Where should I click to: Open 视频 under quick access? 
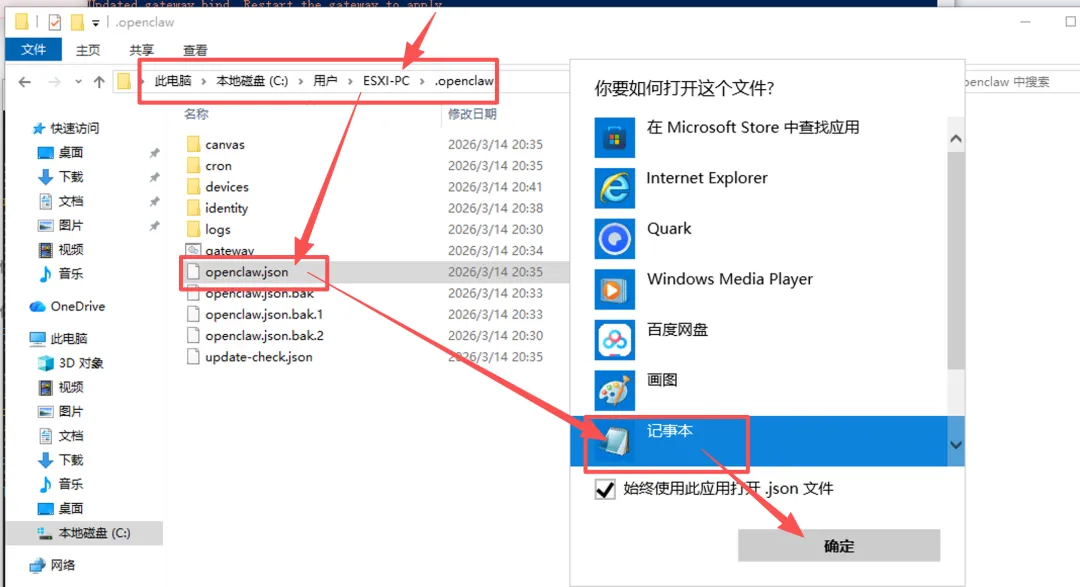(x=70, y=249)
